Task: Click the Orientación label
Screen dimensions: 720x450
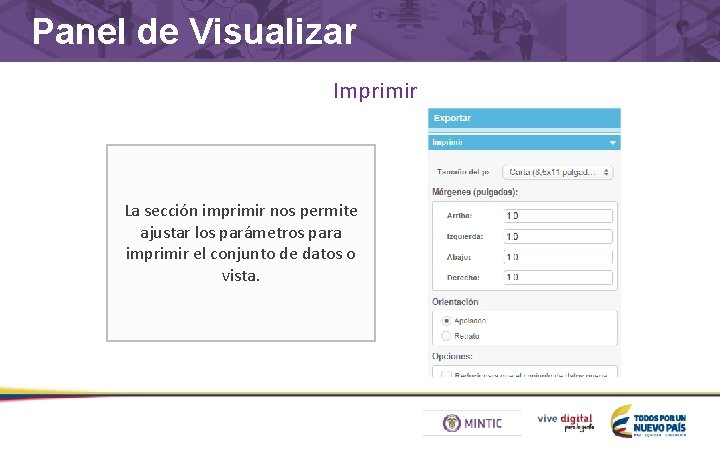Action: (x=455, y=302)
